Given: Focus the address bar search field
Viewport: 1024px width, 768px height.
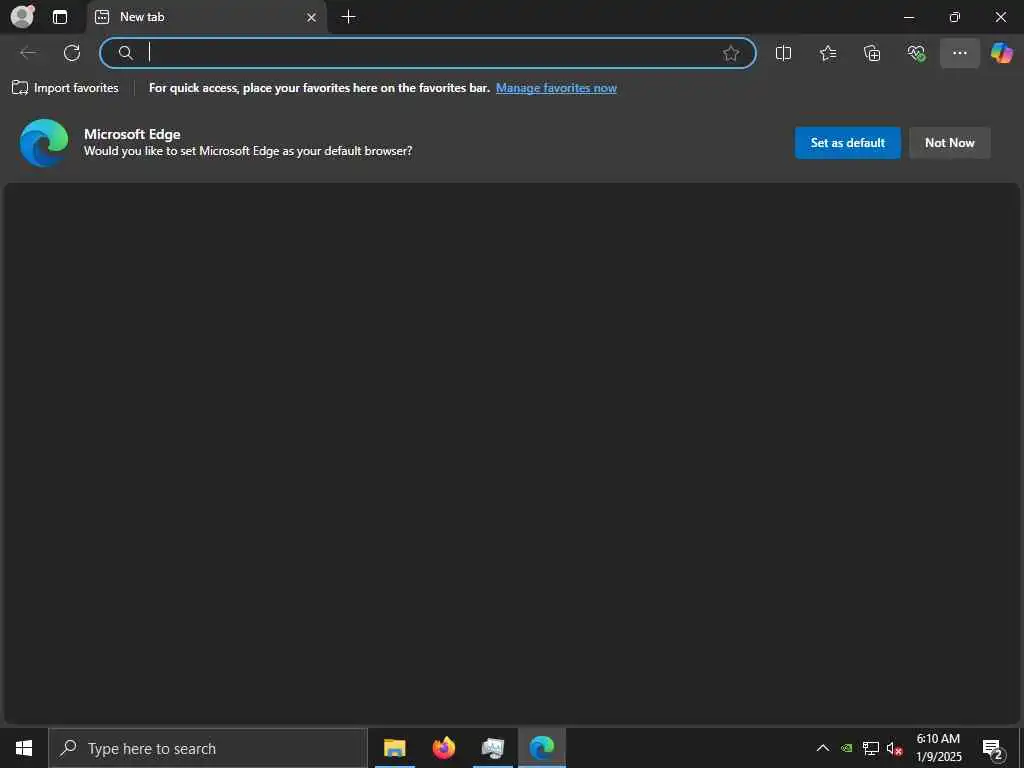Looking at the screenshot, I should click(428, 53).
